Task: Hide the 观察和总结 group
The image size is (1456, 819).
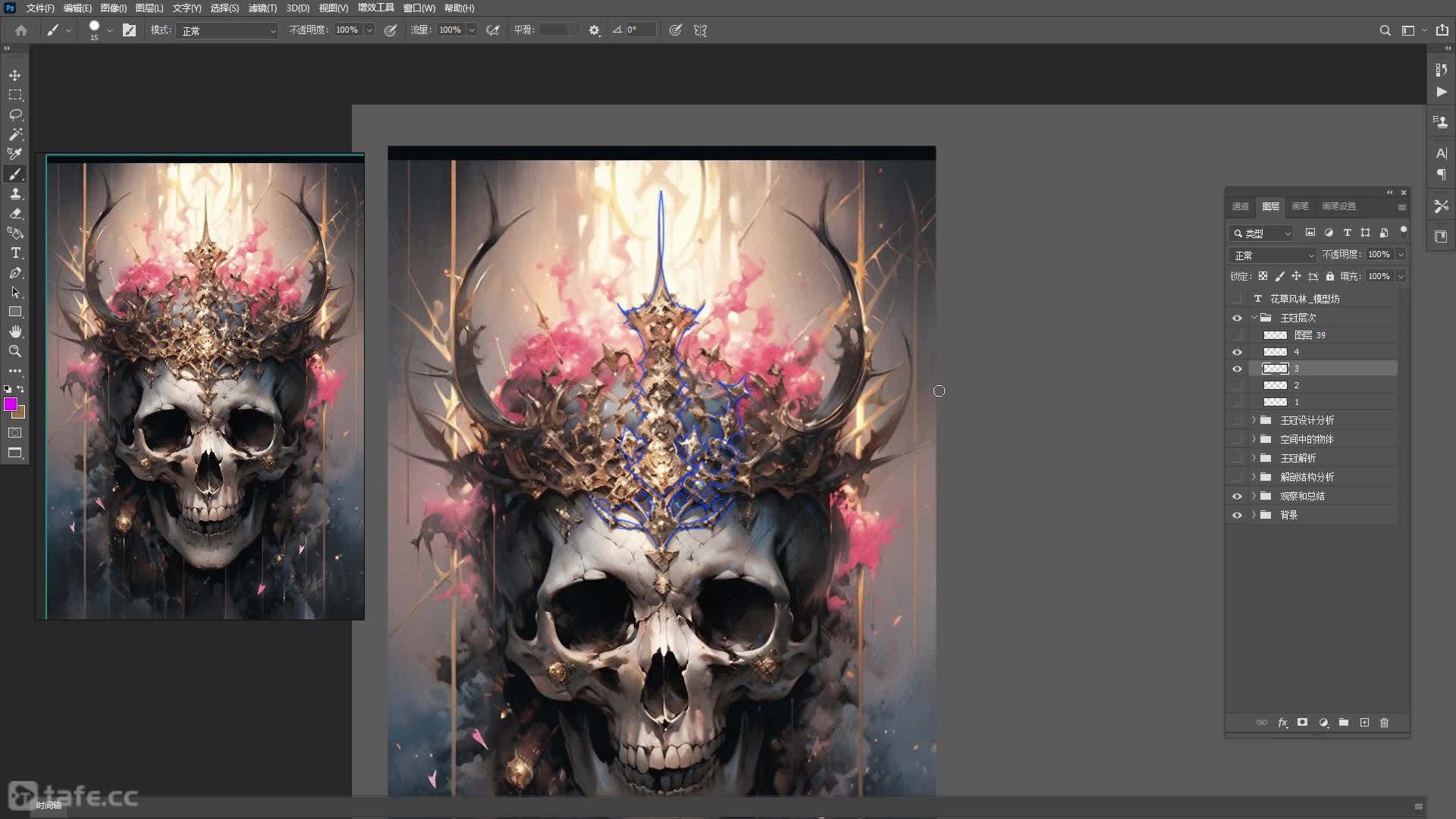Action: point(1237,496)
